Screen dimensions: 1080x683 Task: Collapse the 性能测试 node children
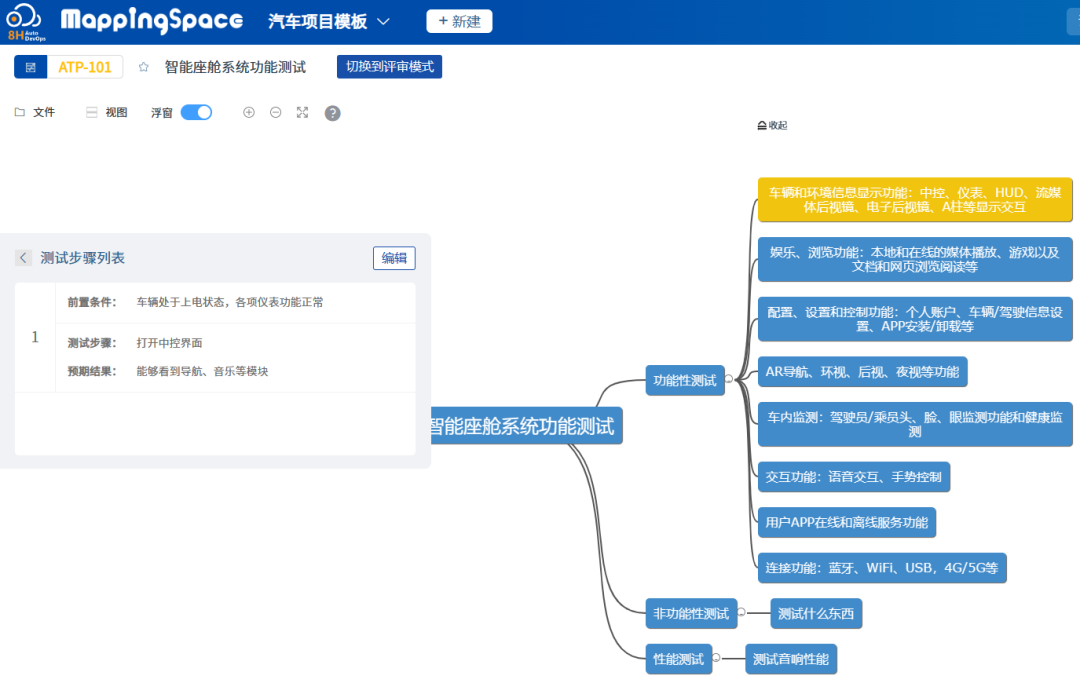click(x=716, y=659)
